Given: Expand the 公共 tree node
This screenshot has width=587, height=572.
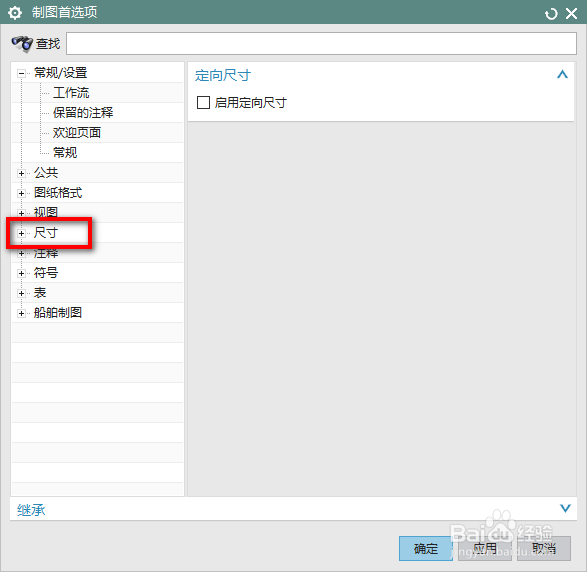Looking at the screenshot, I should click(x=21, y=173).
